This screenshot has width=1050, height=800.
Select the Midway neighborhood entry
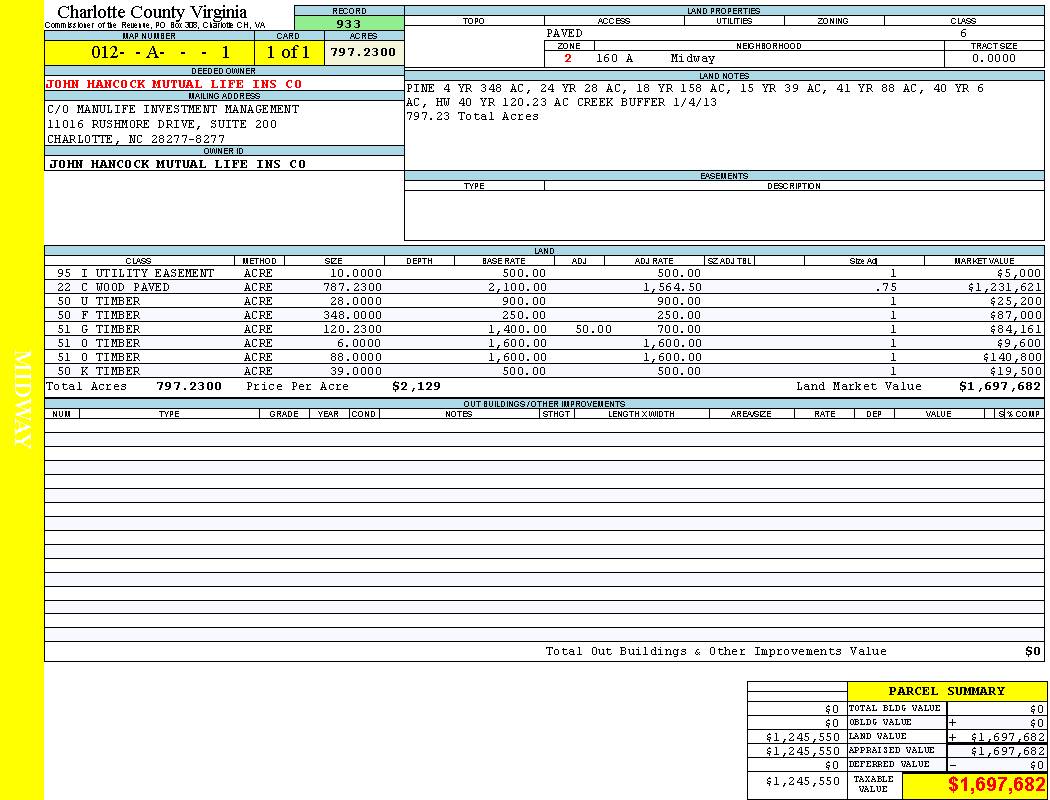pos(692,59)
